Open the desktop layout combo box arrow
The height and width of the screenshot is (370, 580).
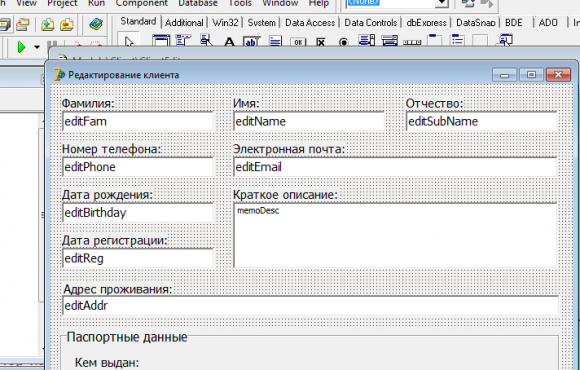point(442,4)
